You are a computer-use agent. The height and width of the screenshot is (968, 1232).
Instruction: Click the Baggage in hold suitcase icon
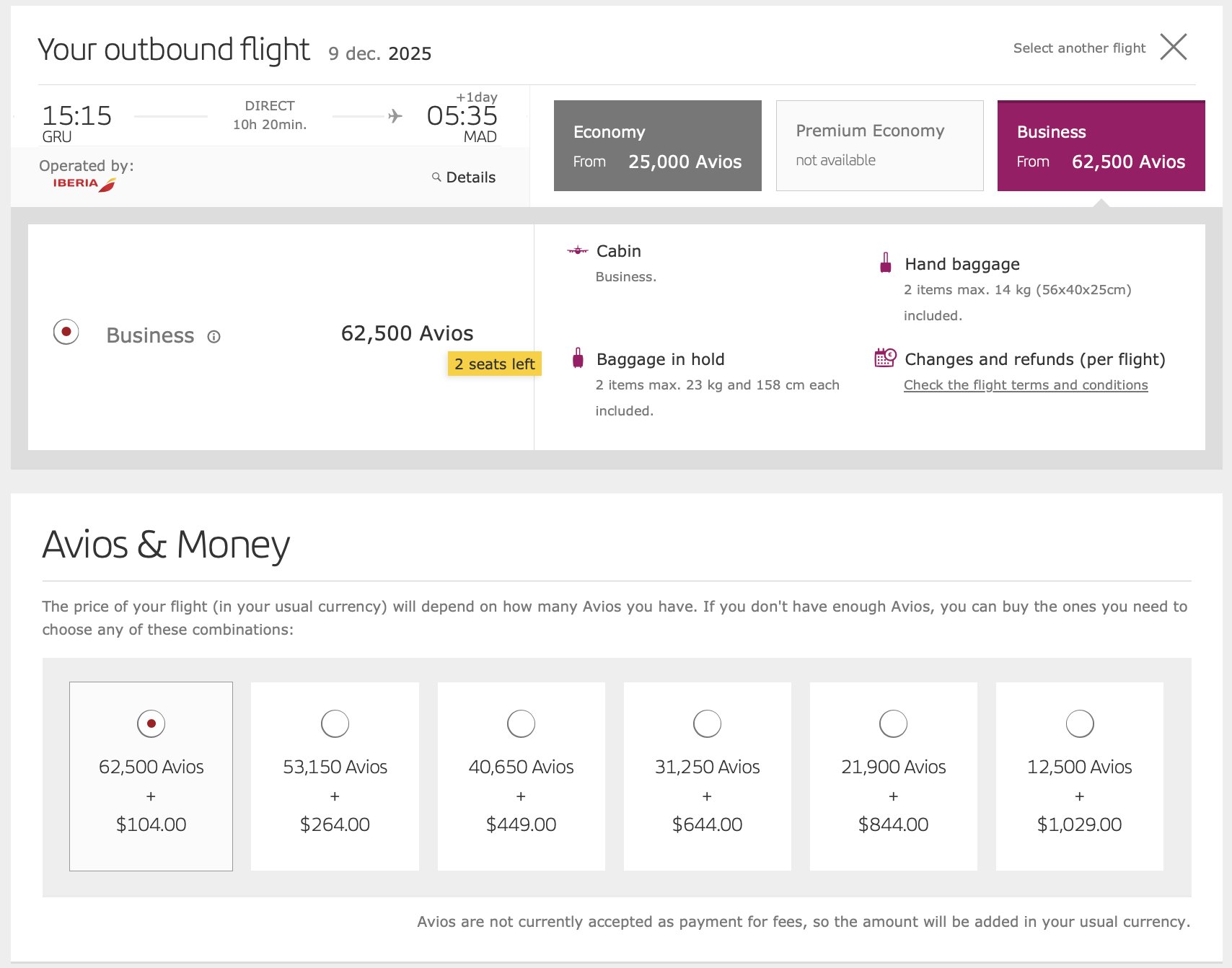(578, 358)
